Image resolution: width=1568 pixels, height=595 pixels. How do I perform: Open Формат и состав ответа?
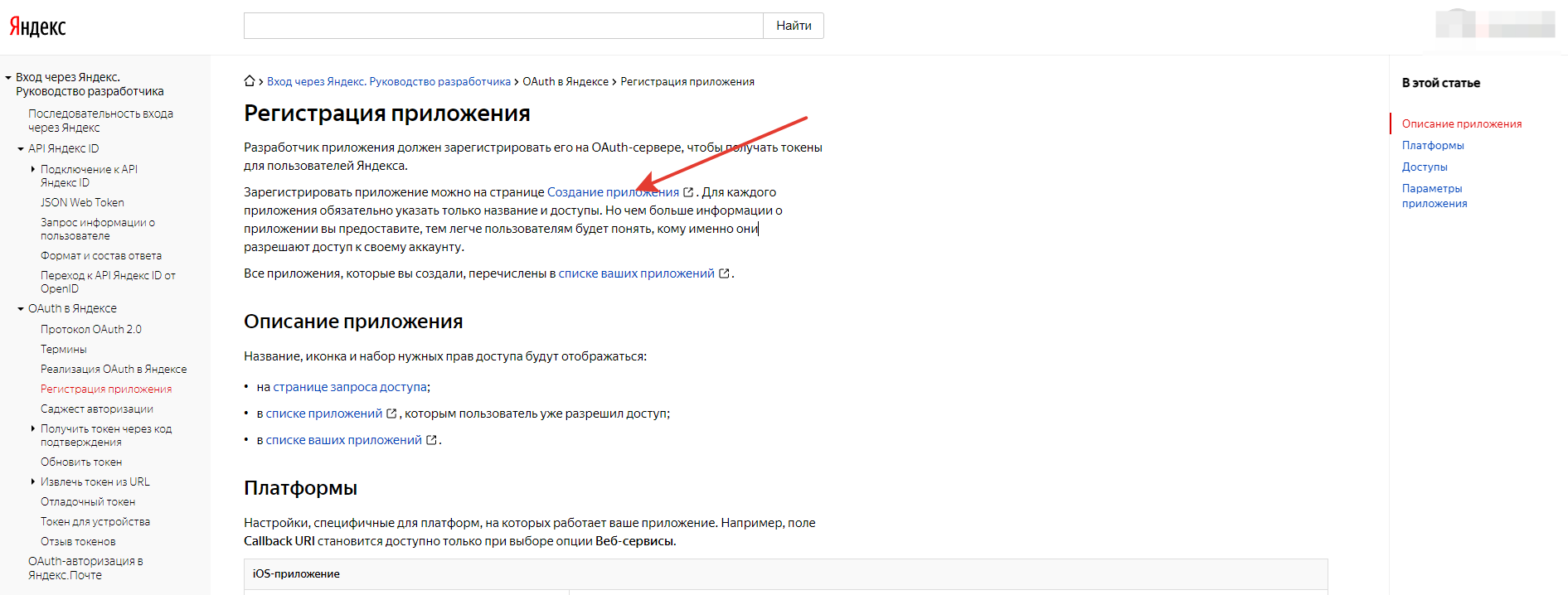point(101,255)
